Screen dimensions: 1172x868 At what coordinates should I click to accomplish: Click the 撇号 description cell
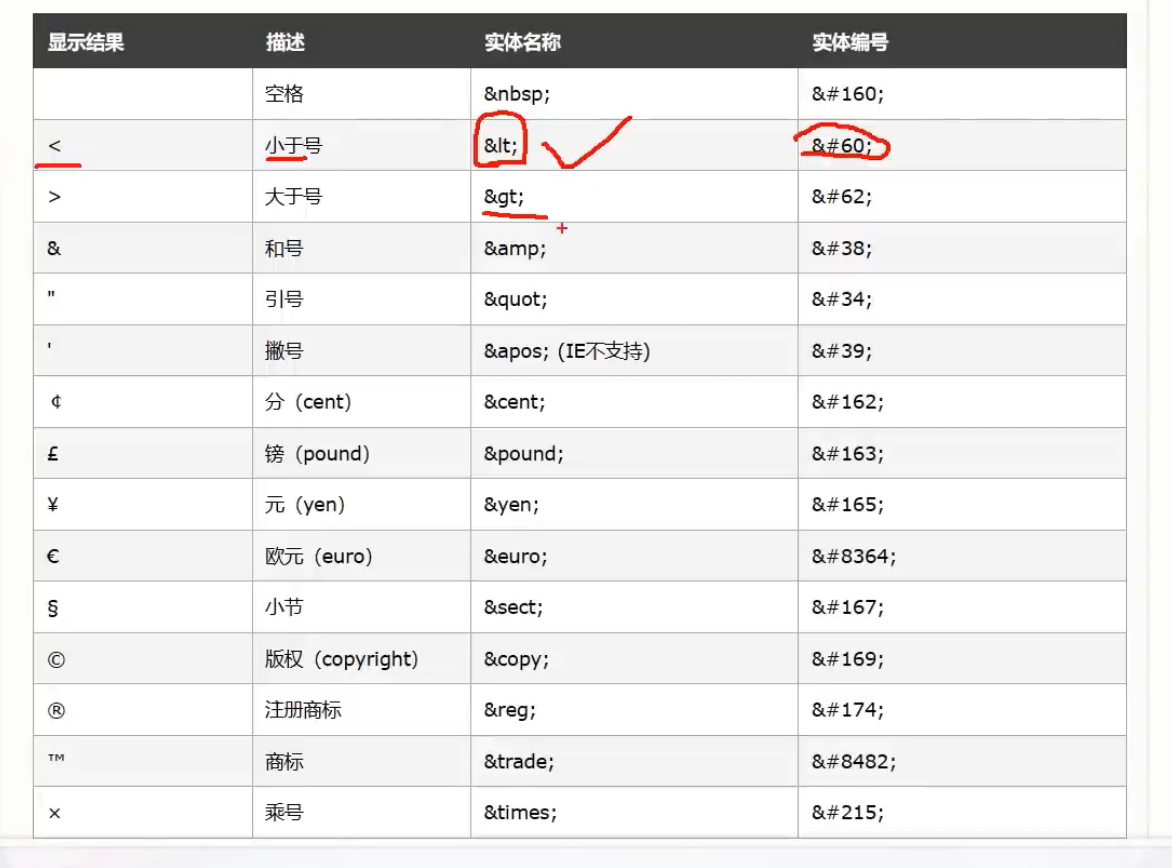pyautogui.click(x=284, y=351)
